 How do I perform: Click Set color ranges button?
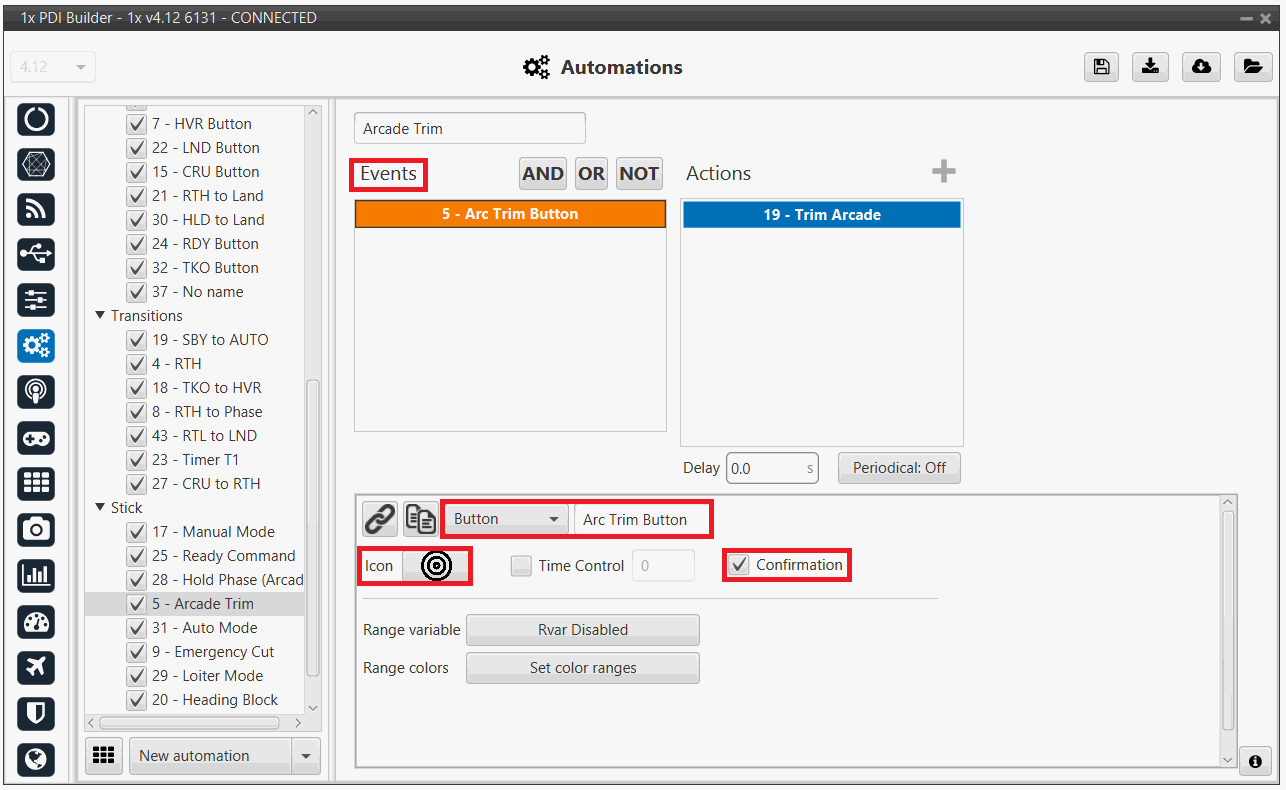(582, 668)
